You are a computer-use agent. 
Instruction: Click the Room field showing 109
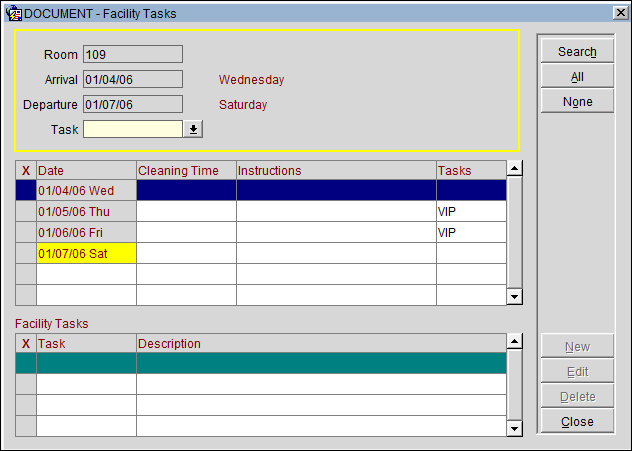point(133,54)
